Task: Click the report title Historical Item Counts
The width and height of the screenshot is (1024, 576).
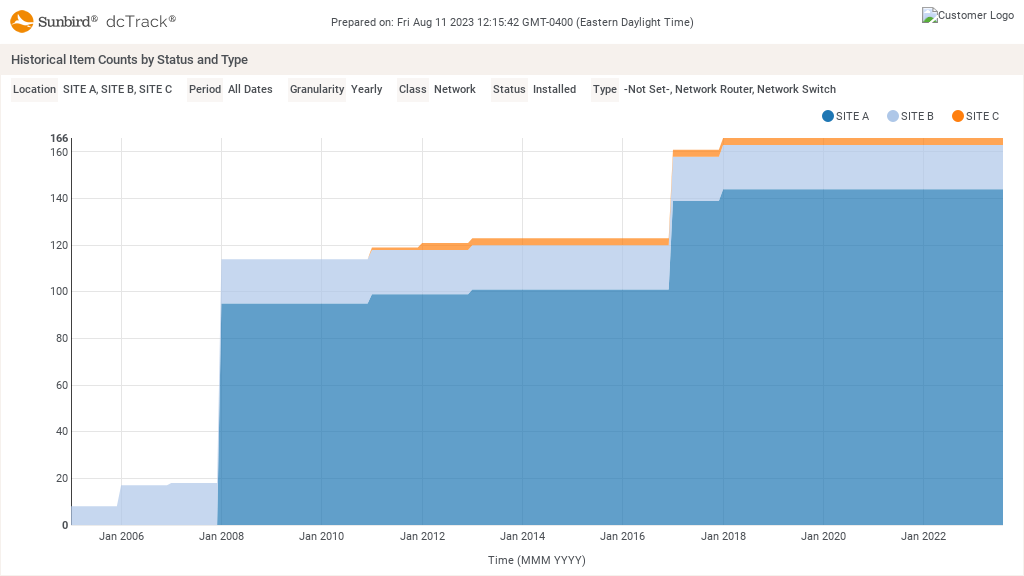Action: 129,60
